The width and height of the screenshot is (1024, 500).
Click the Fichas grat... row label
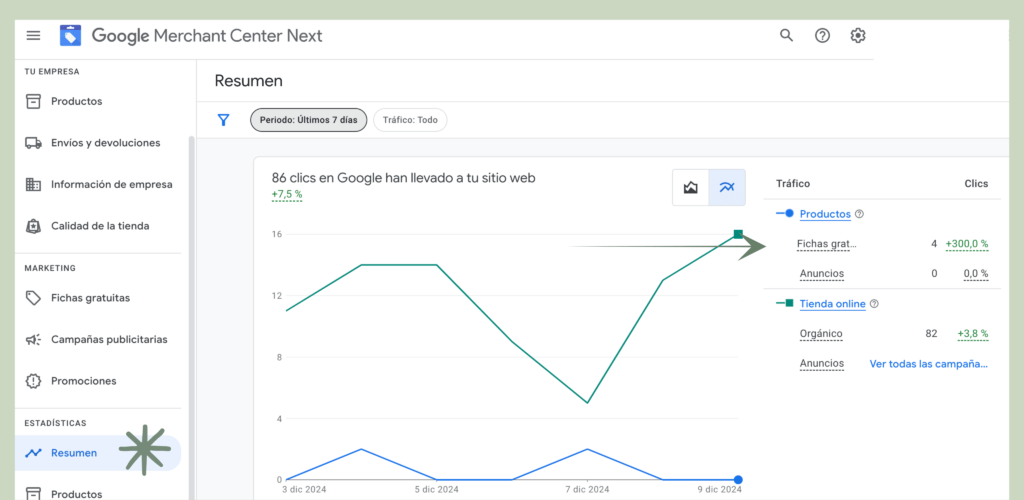tap(826, 244)
